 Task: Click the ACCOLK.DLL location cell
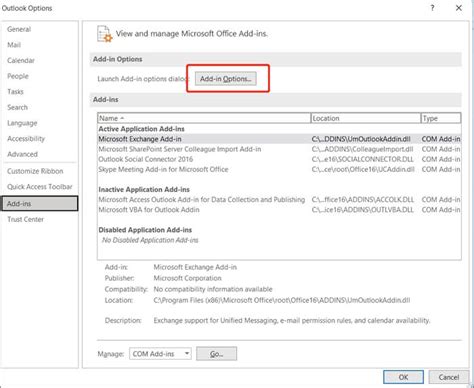363,200
